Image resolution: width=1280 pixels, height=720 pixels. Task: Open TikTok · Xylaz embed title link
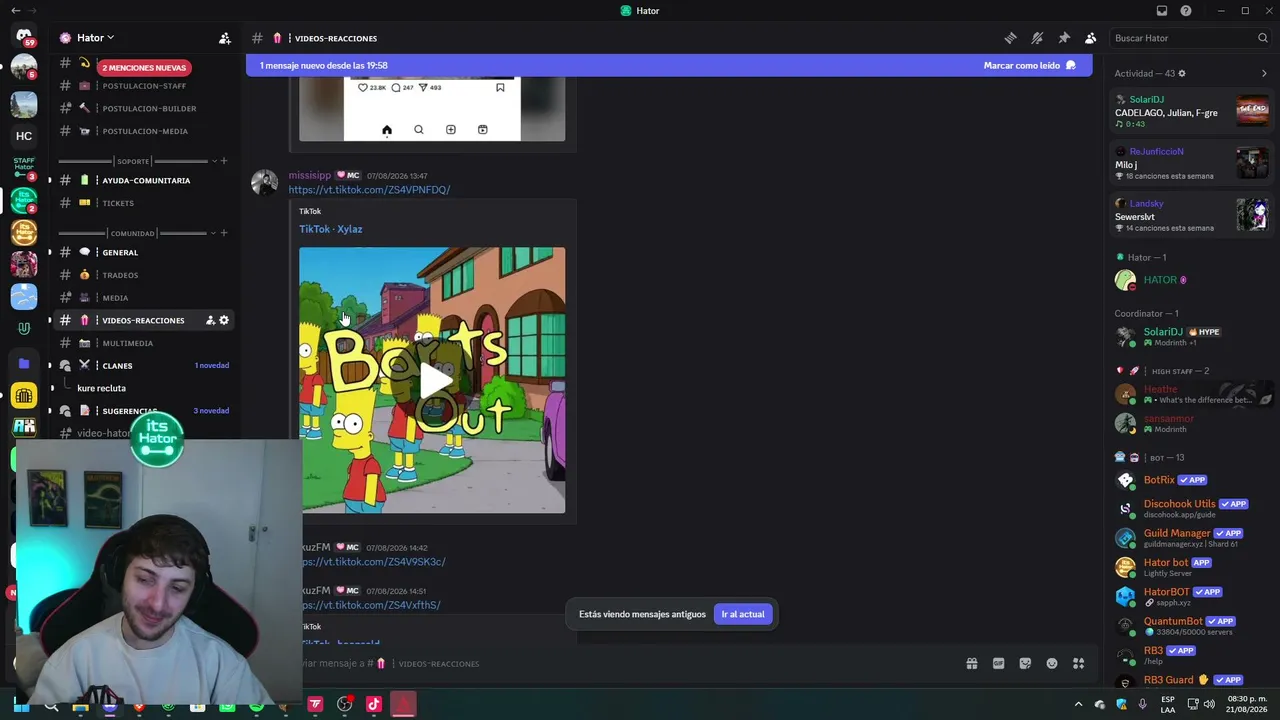tap(330, 229)
